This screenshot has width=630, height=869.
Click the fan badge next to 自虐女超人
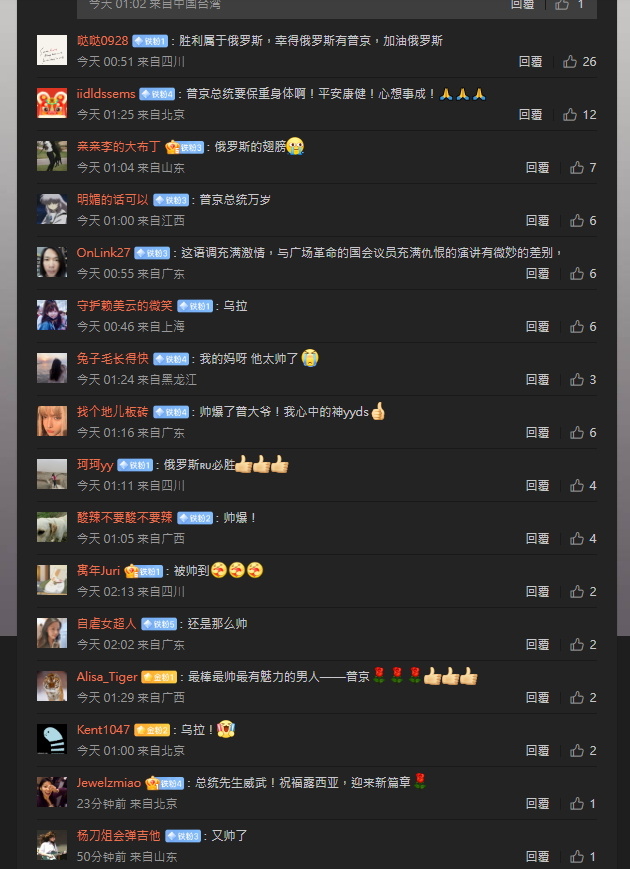coord(159,624)
